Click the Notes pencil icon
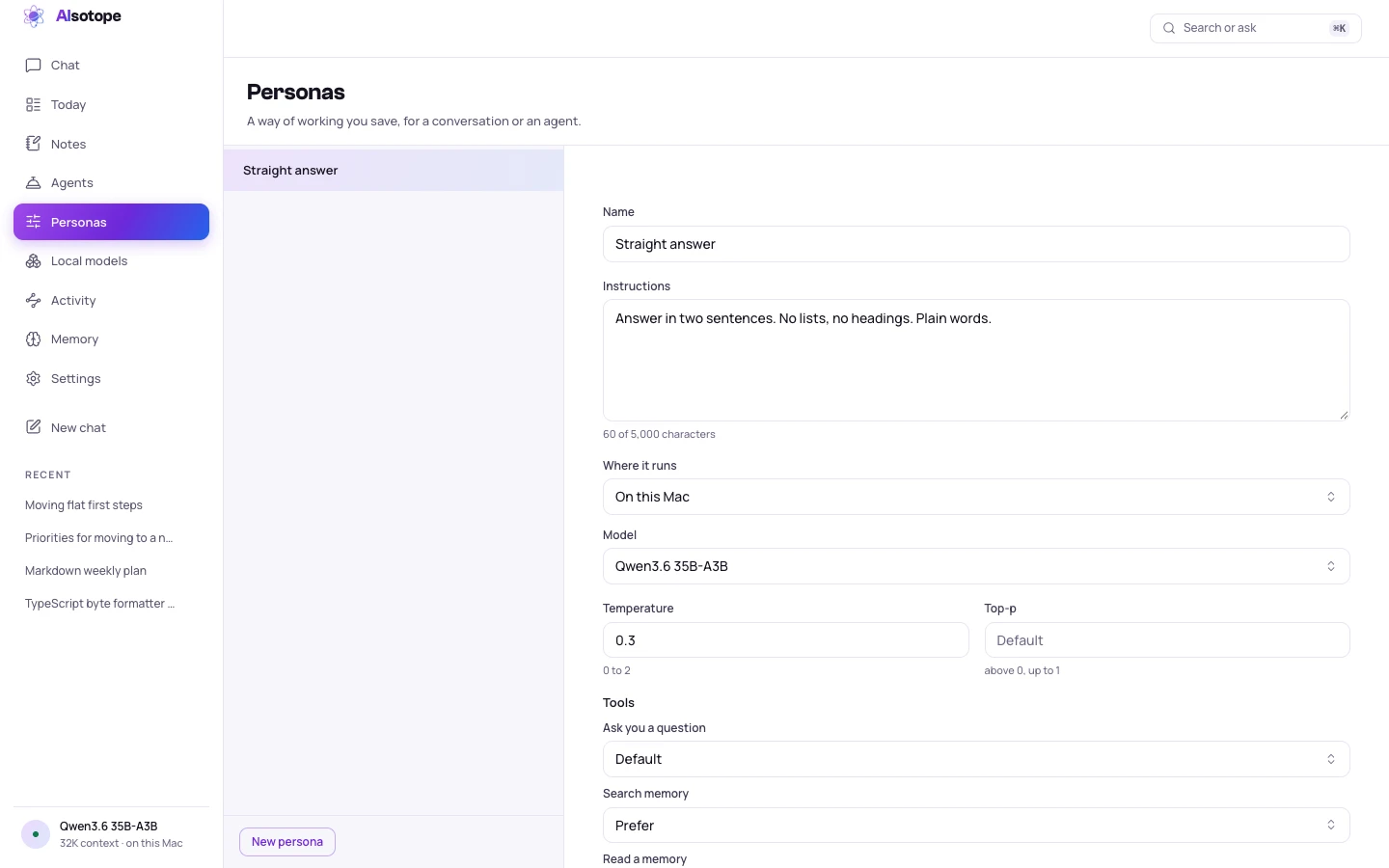1389x868 pixels. [33, 144]
